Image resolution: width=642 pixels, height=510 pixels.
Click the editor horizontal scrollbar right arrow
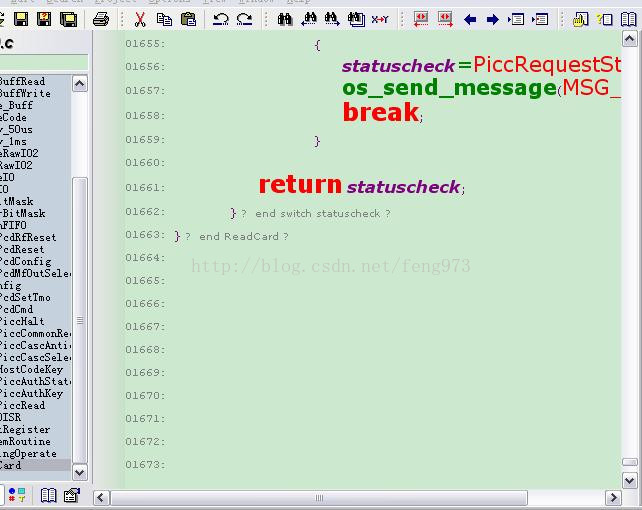click(613, 498)
